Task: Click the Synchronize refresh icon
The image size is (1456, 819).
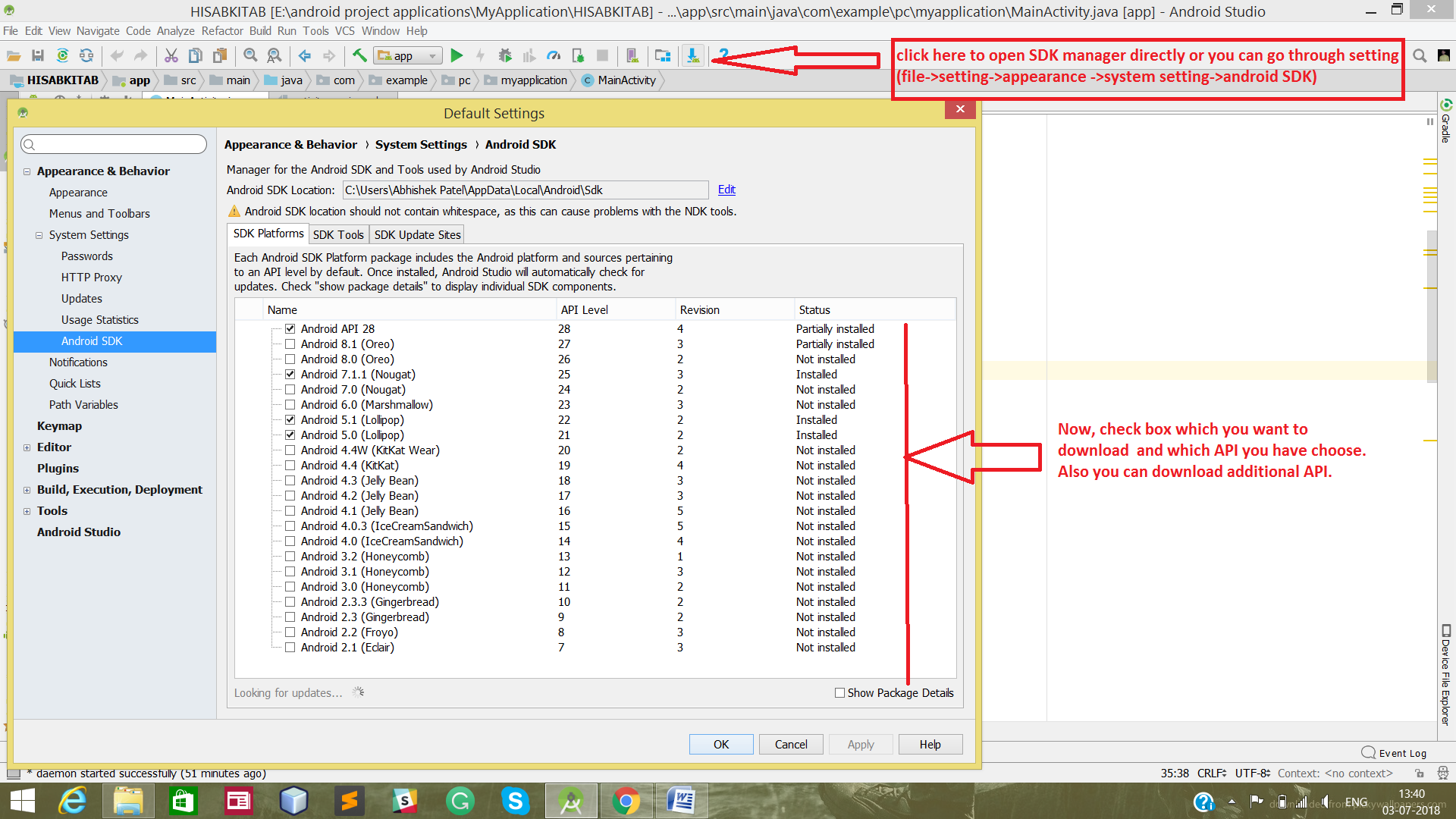Action: pyautogui.click(x=86, y=55)
